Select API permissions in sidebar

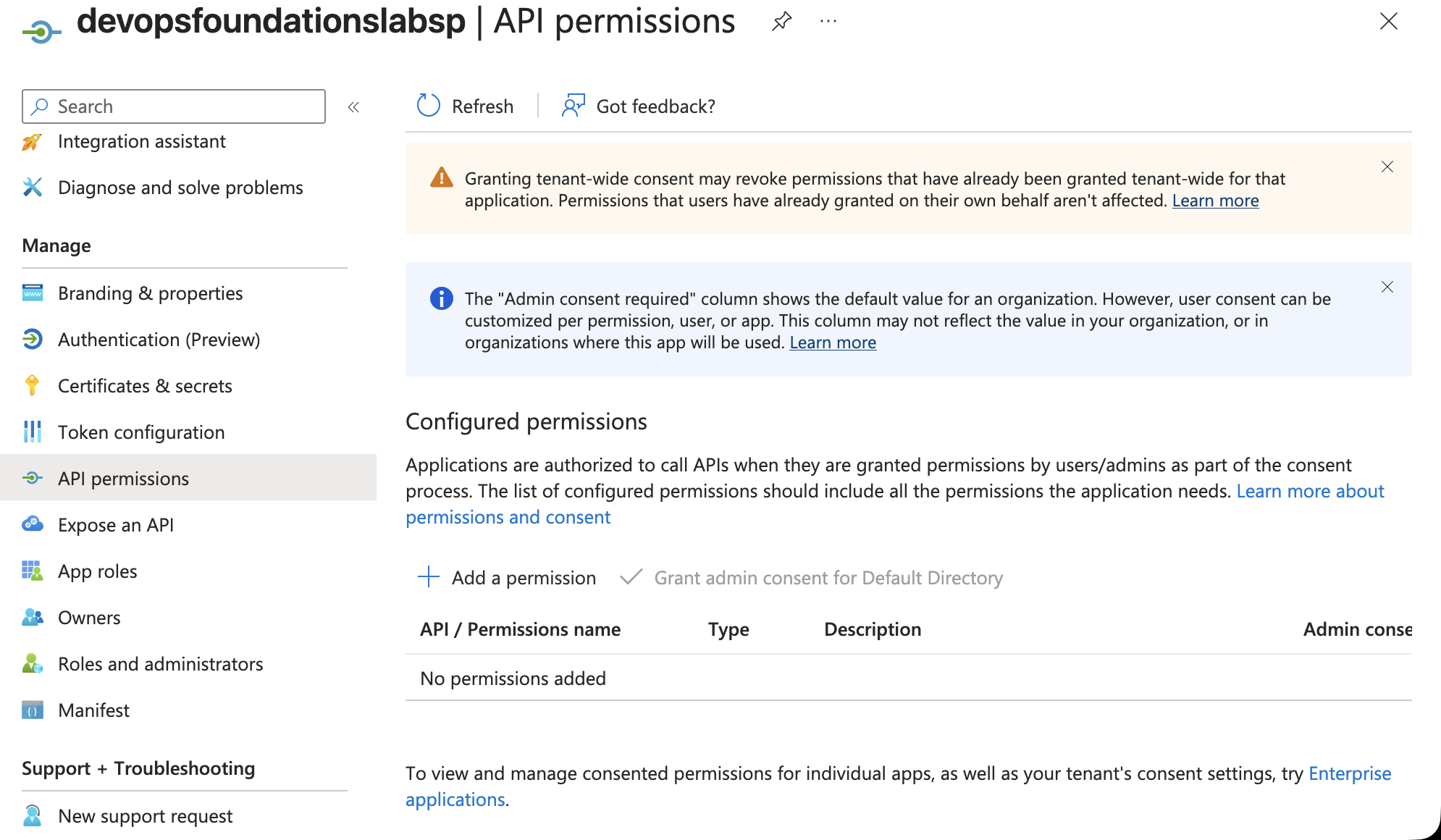click(188, 478)
